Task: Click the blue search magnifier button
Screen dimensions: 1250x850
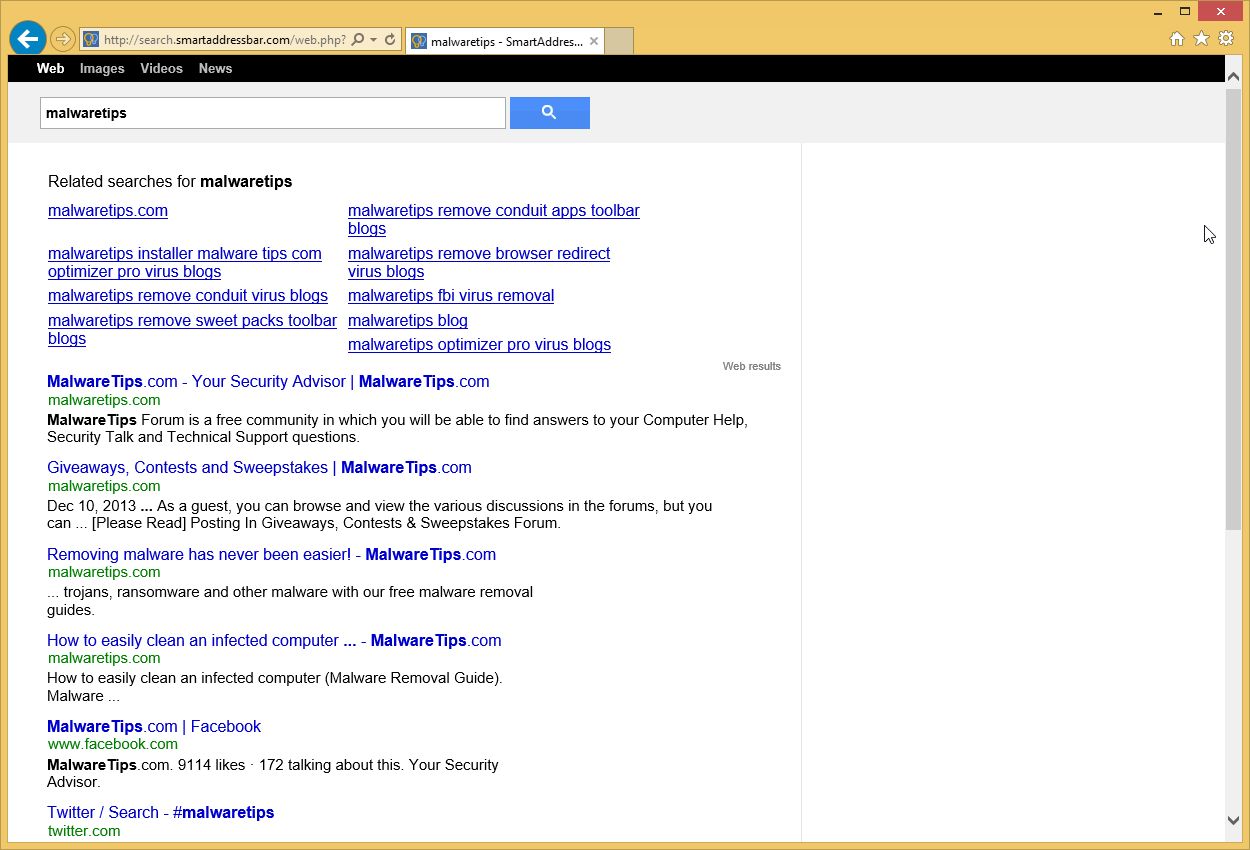Action: point(549,112)
